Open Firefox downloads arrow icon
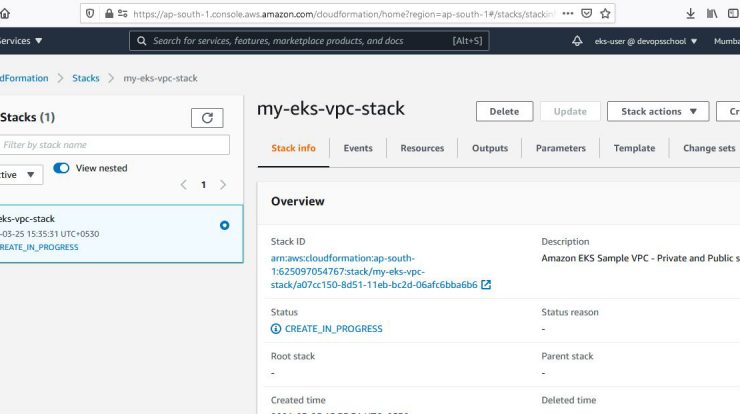Image resolution: width=740 pixels, height=414 pixels. click(x=690, y=14)
